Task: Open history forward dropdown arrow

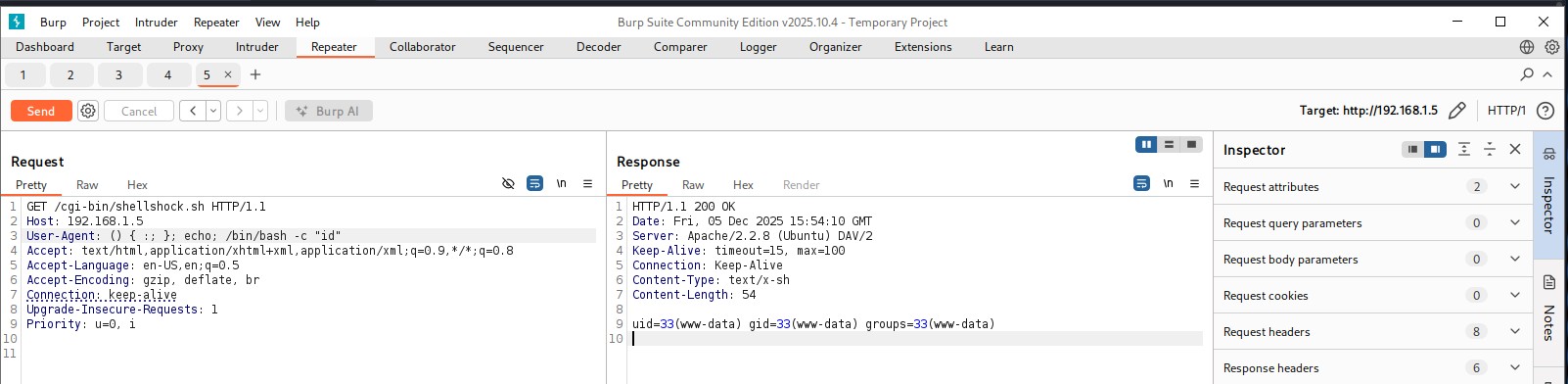Action: click(x=260, y=111)
